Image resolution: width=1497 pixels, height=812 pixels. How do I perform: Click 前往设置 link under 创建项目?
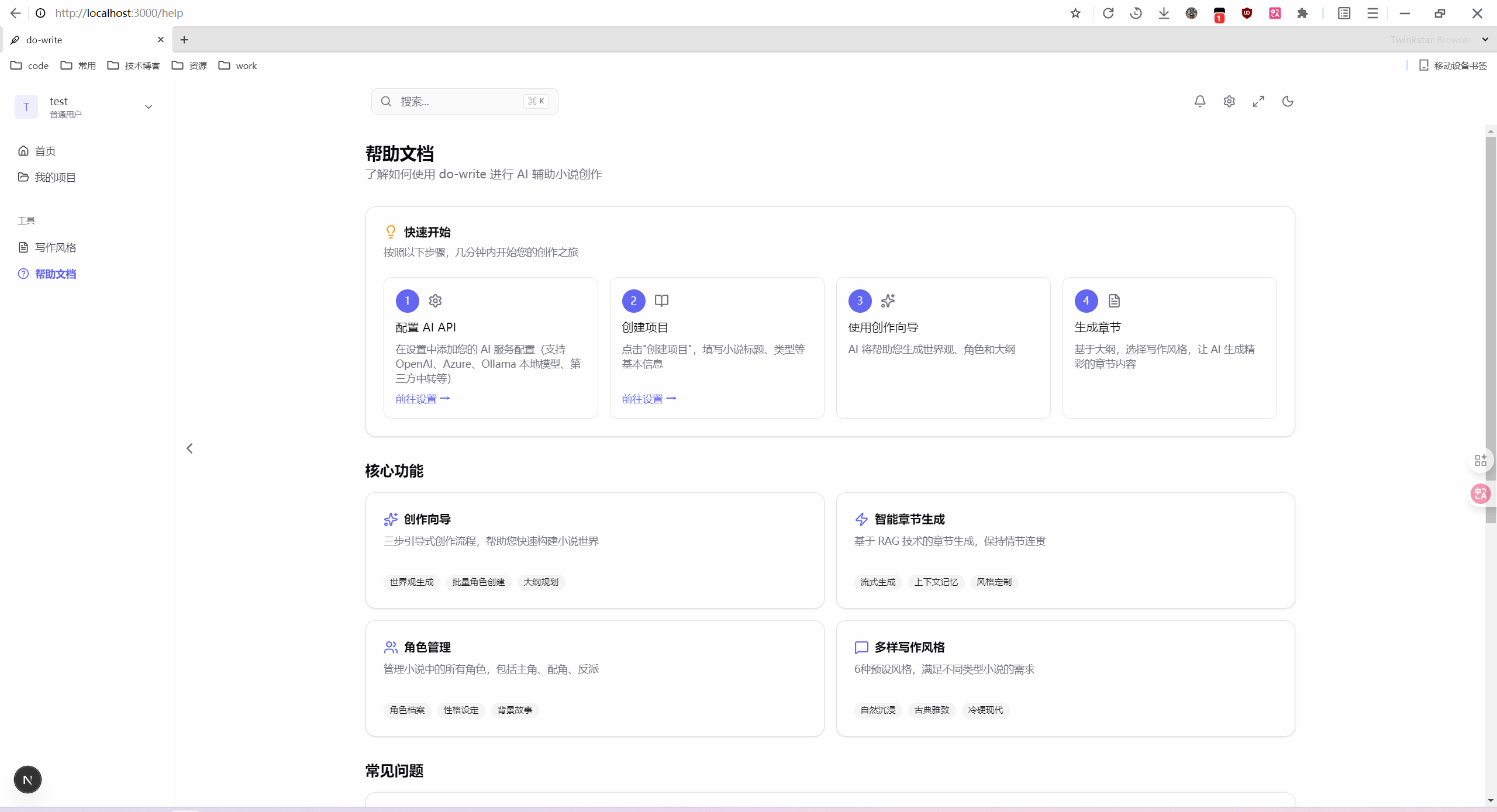649,399
